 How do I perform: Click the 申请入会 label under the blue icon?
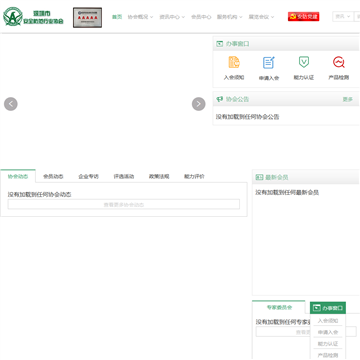pyautogui.click(x=269, y=78)
